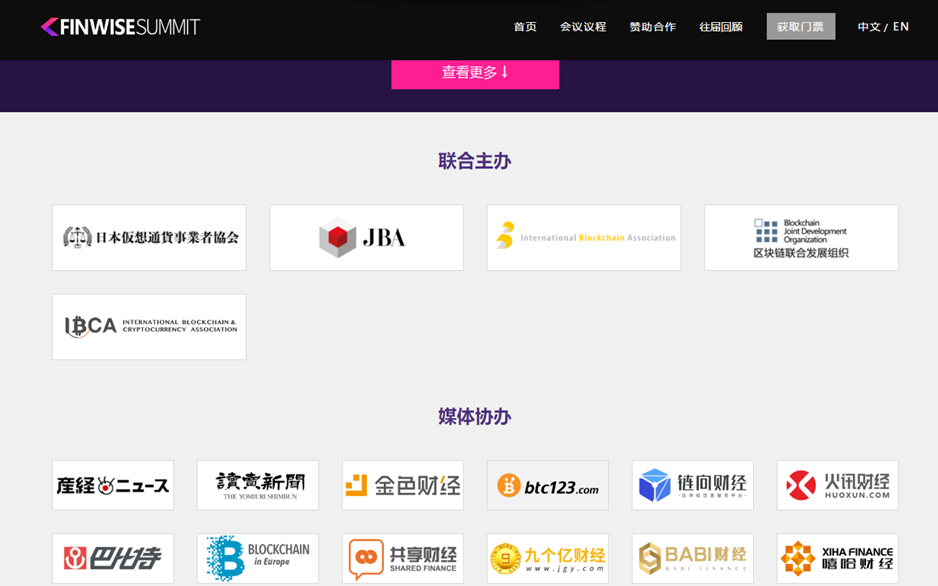Click 共享财经 Shared Finance logo

[403, 558]
